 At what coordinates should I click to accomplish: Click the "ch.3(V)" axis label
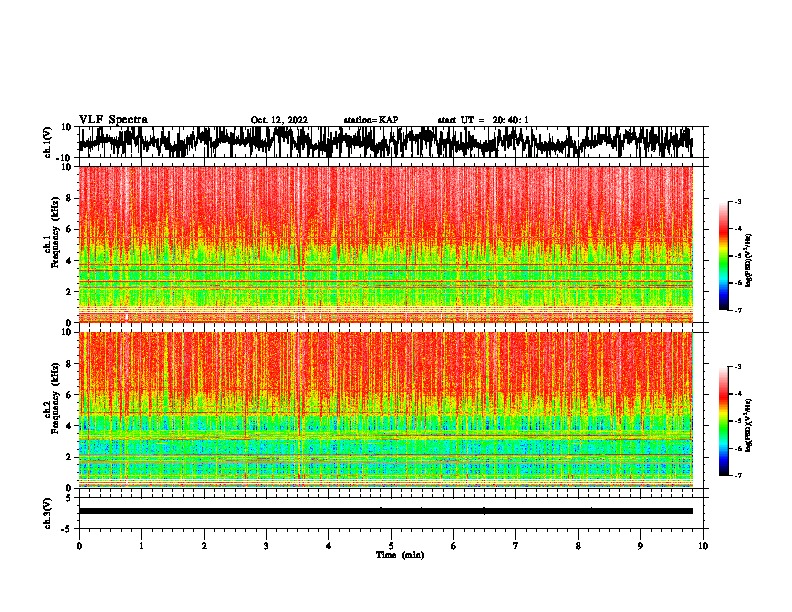47,513
